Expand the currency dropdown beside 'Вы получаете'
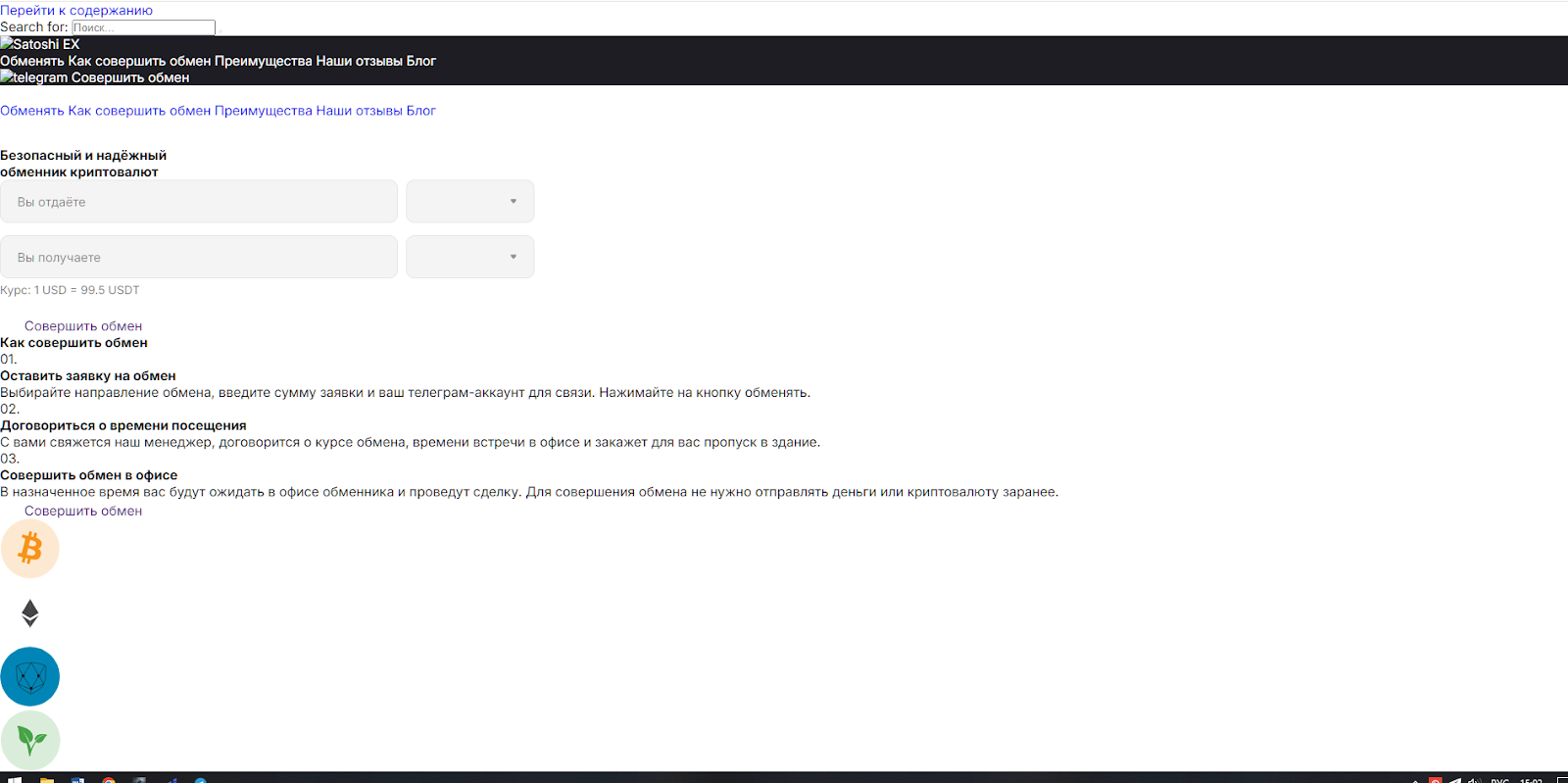The height and width of the screenshot is (783, 1568). 470,258
